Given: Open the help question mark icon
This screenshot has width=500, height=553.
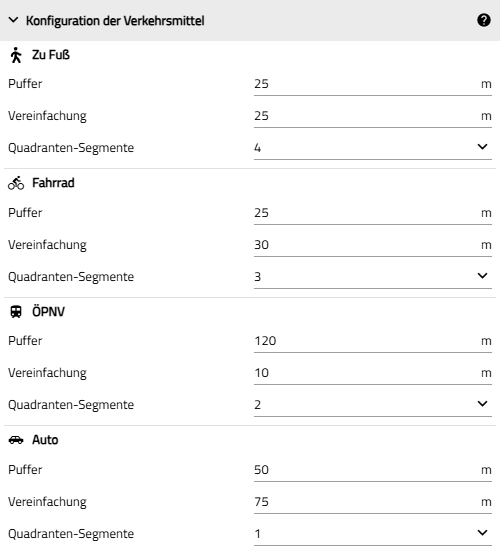Looking at the screenshot, I should point(484,20).
